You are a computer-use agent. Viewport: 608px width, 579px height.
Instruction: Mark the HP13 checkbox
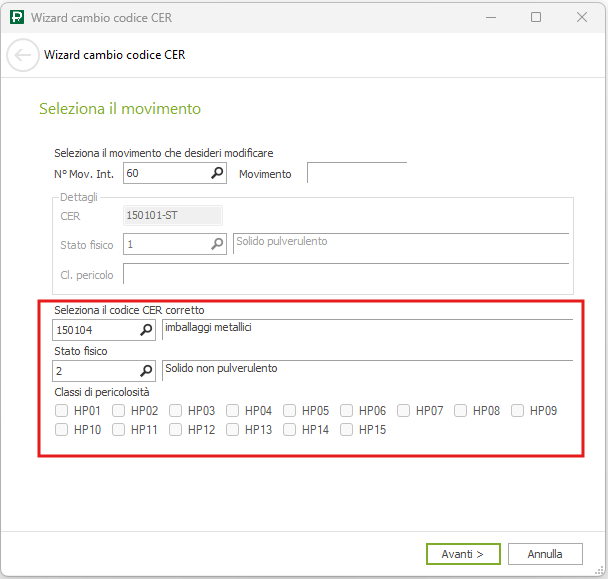coord(233,430)
